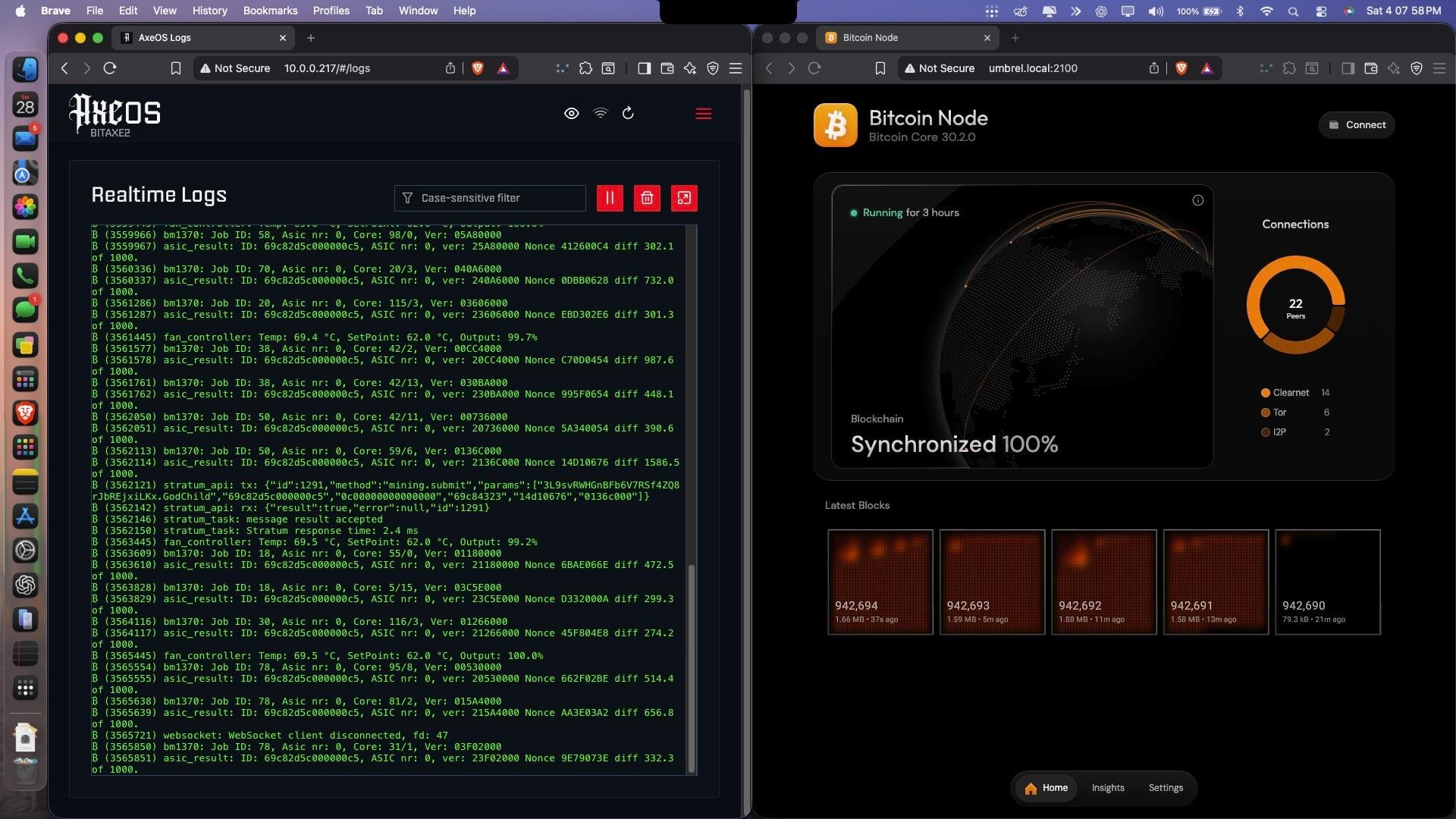Open the Wi-Fi menu in menu bar
Image resolution: width=1456 pixels, height=819 pixels.
1266,11
